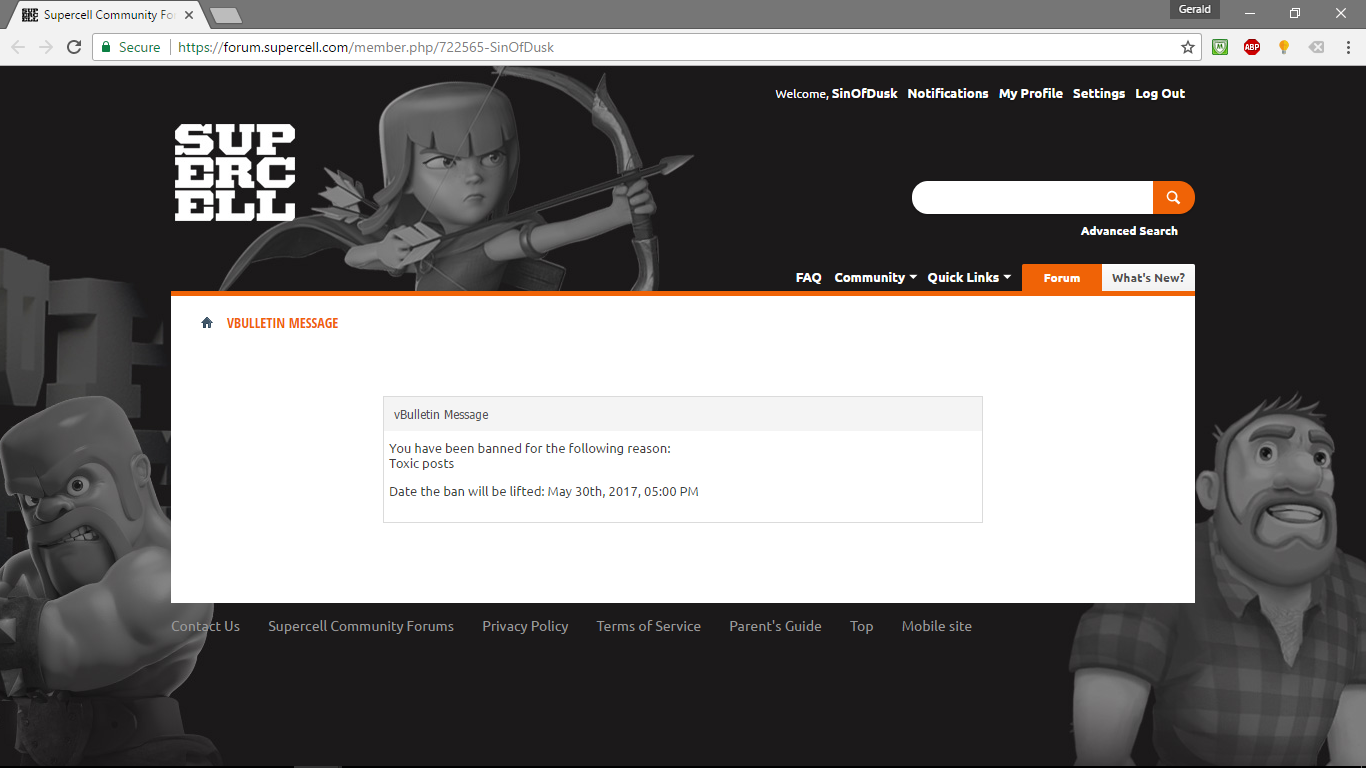Click the green extension icon in toolbar
This screenshot has height=768, width=1366.
coord(1220,47)
